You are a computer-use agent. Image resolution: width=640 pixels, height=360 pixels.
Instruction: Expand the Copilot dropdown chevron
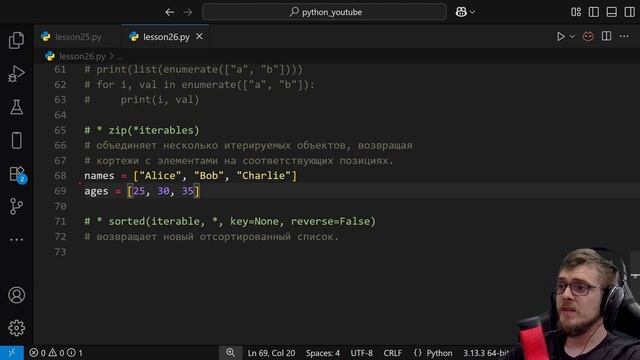pos(472,12)
